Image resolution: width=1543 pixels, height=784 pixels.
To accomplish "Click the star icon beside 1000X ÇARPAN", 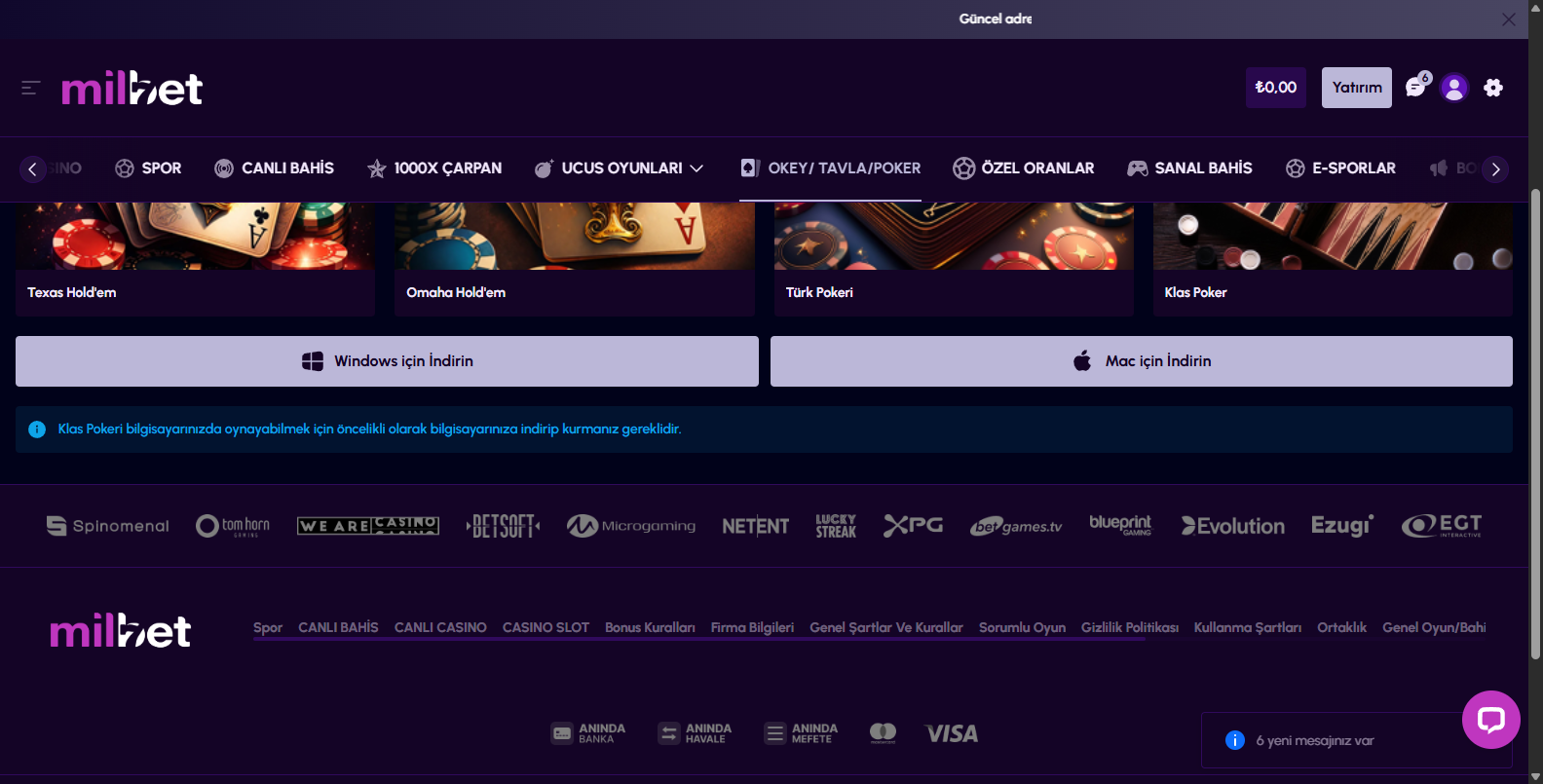I will click(376, 168).
